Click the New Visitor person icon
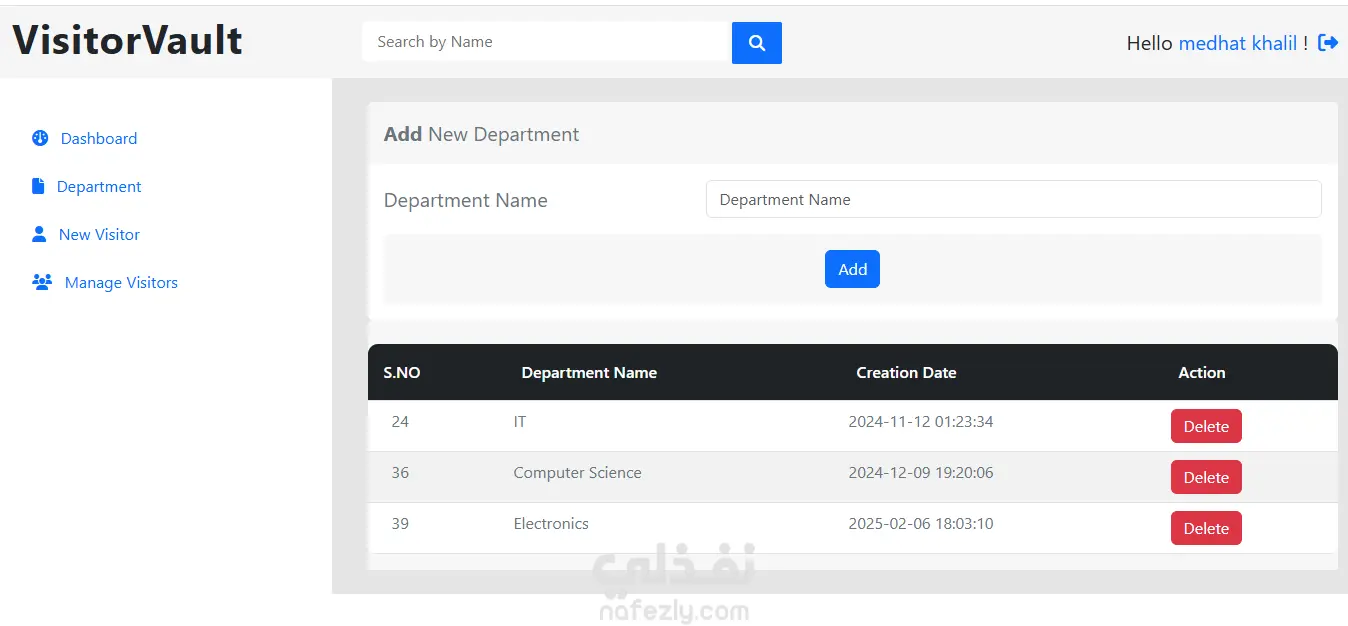This screenshot has height=626, width=1348. [x=39, y=234]
